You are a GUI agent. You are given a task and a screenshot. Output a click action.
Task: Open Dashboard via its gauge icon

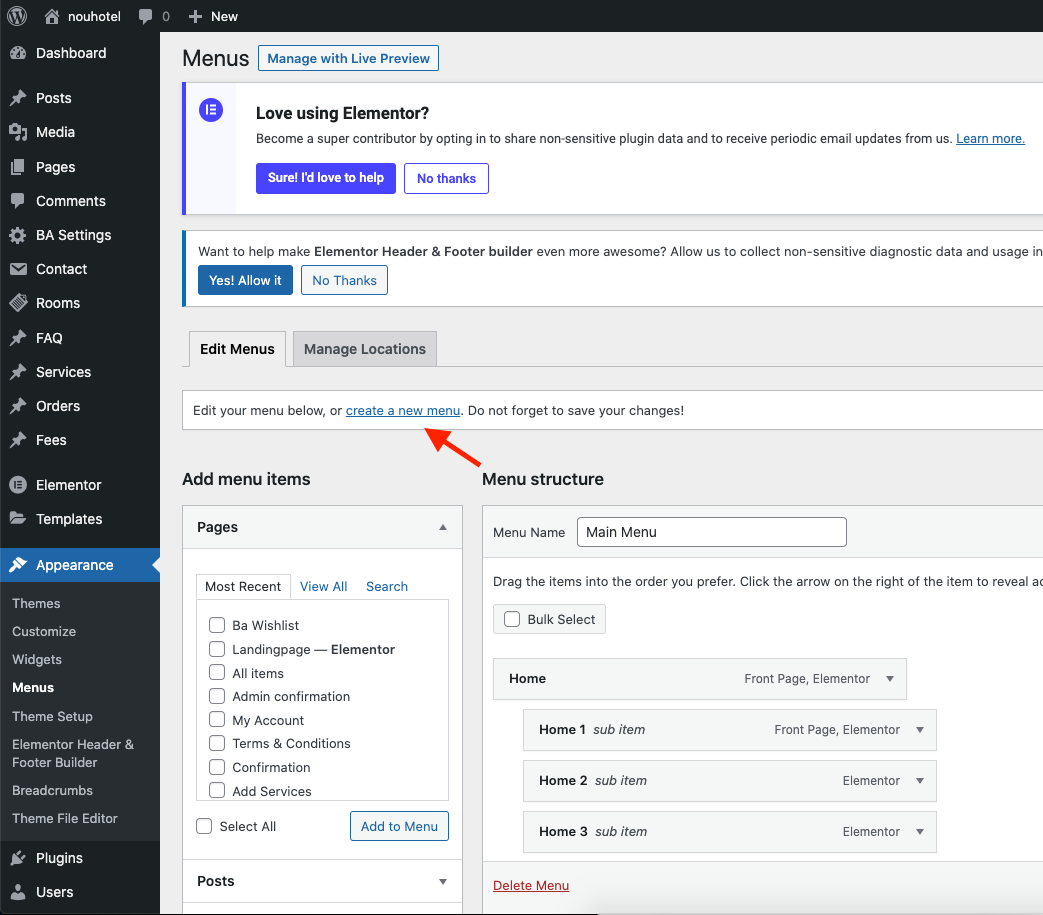pos(18,53)
